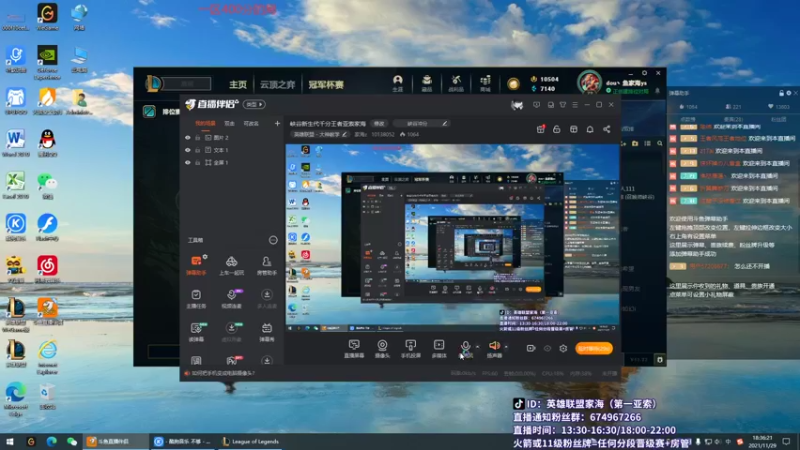Open the feedback icon in title bar
Screen dimensions: 800x450
(x=536, y=105)
